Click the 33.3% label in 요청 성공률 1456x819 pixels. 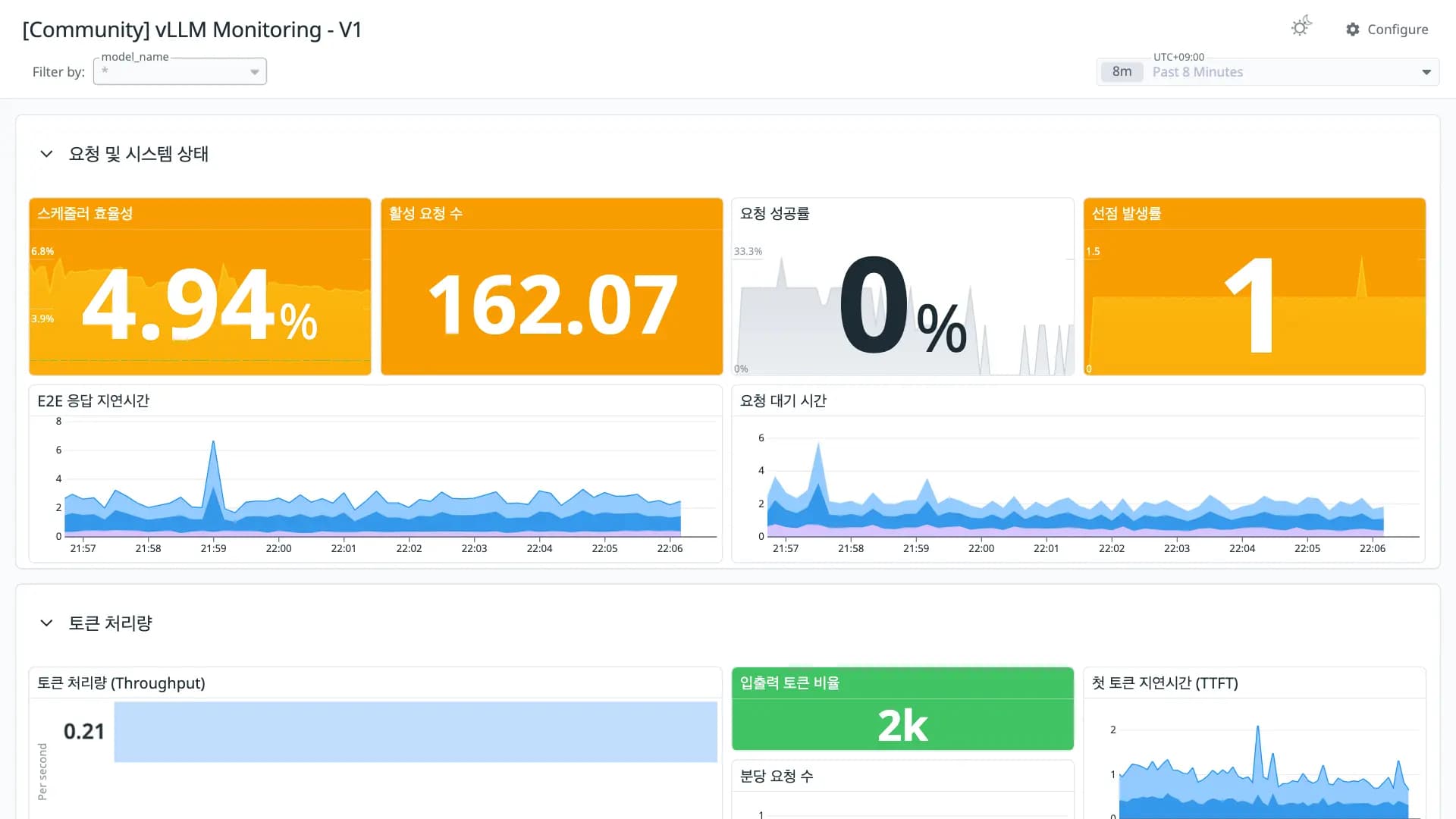click(x=748, y=252)
